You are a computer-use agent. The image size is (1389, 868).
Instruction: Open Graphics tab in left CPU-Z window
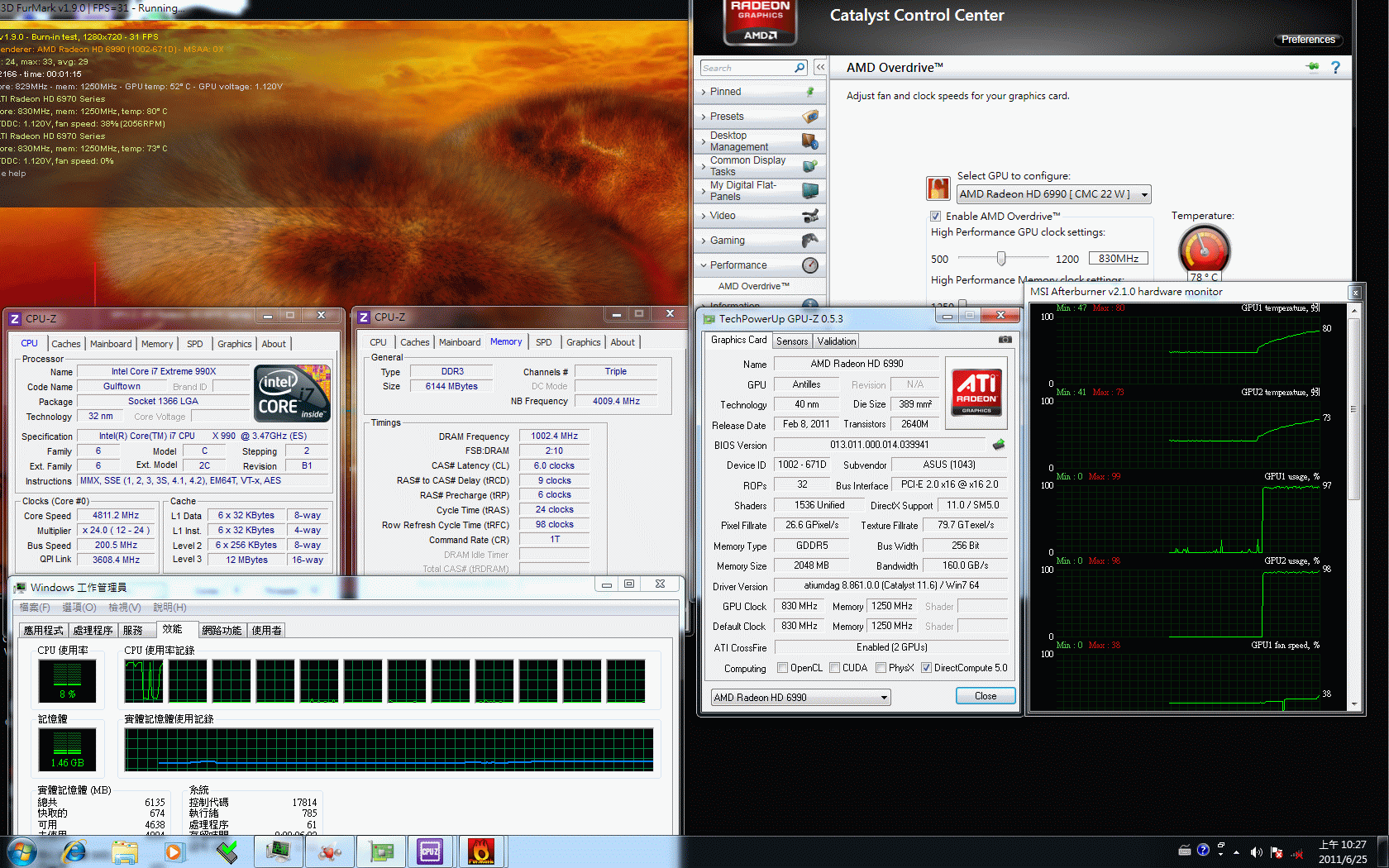pos(235,344)
